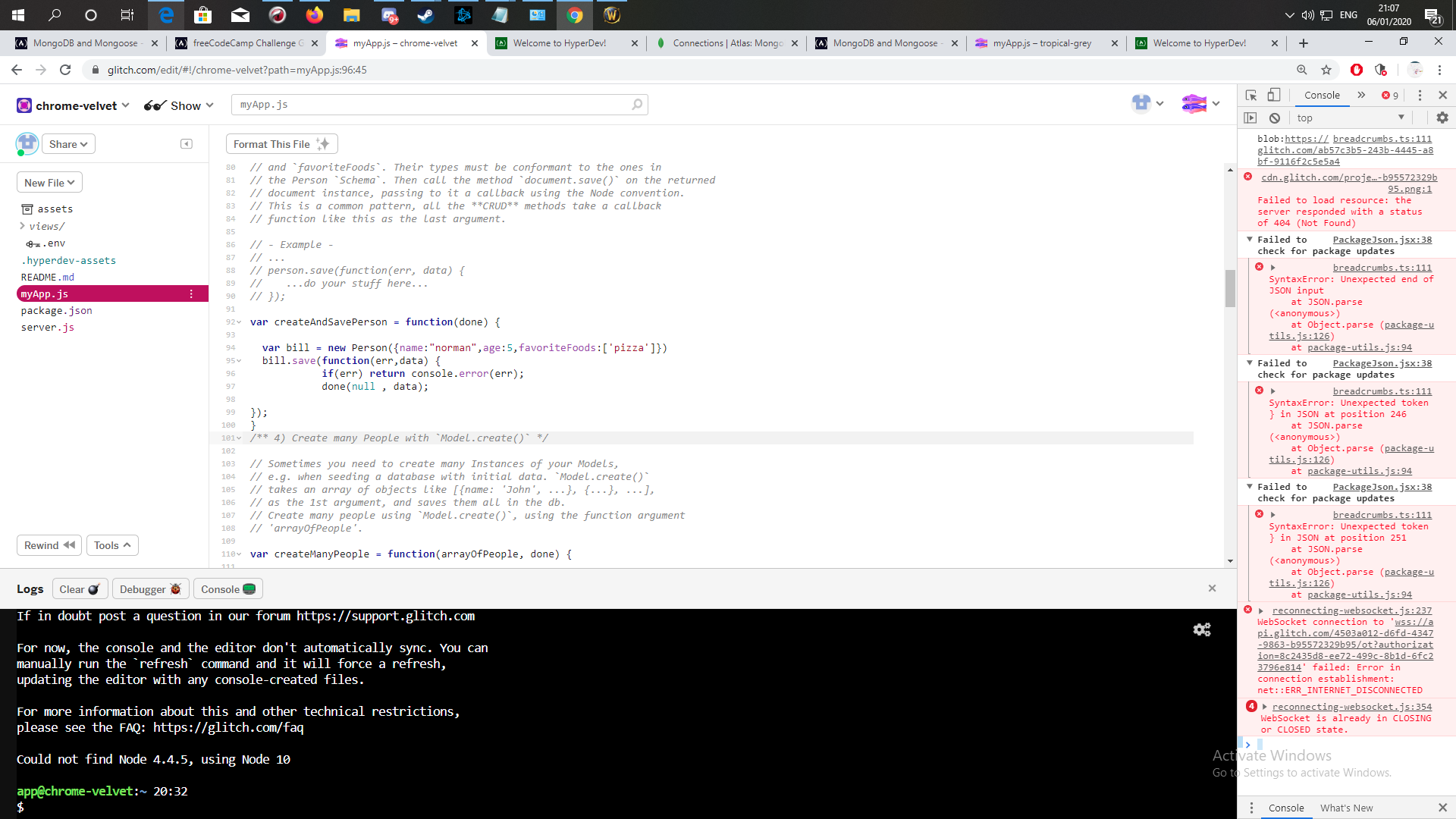Toggle device toolbar in DevTools

click(x=1274, y=96)
